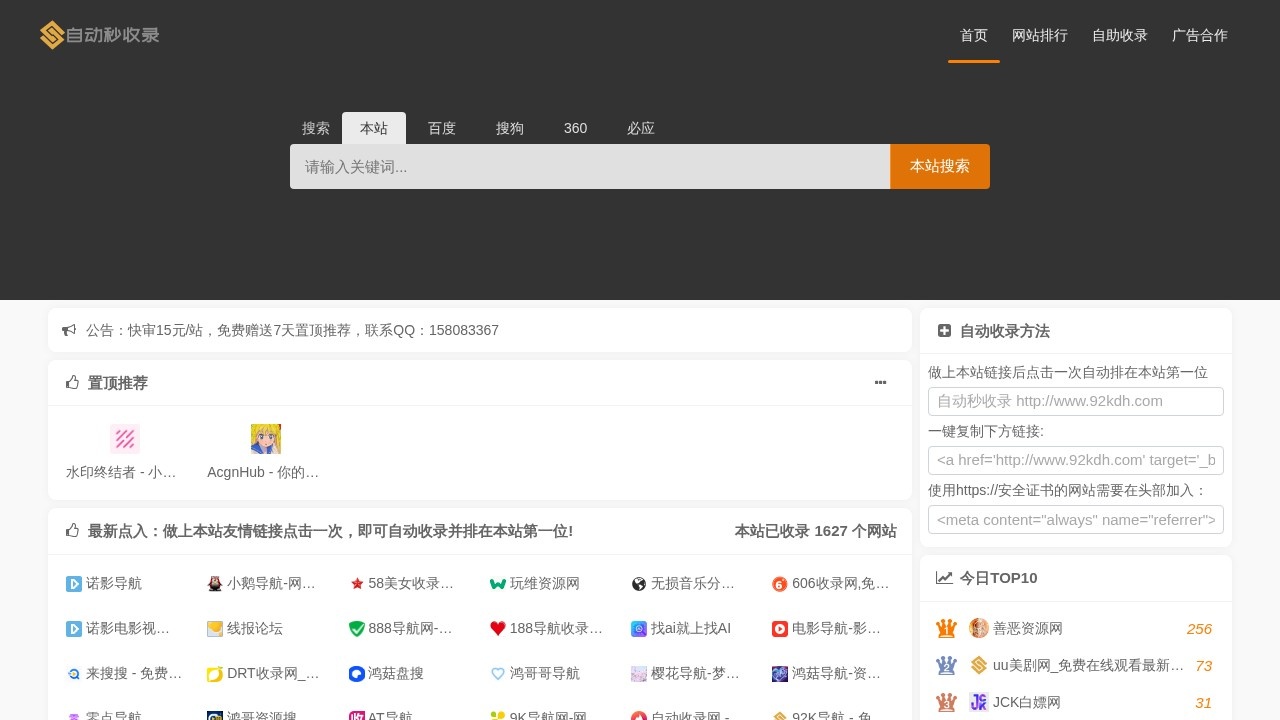The height and width of the screenshot is (720, 1280).
Task: Click the DRT收录网 favicon
Action: (x=215, y=674)
